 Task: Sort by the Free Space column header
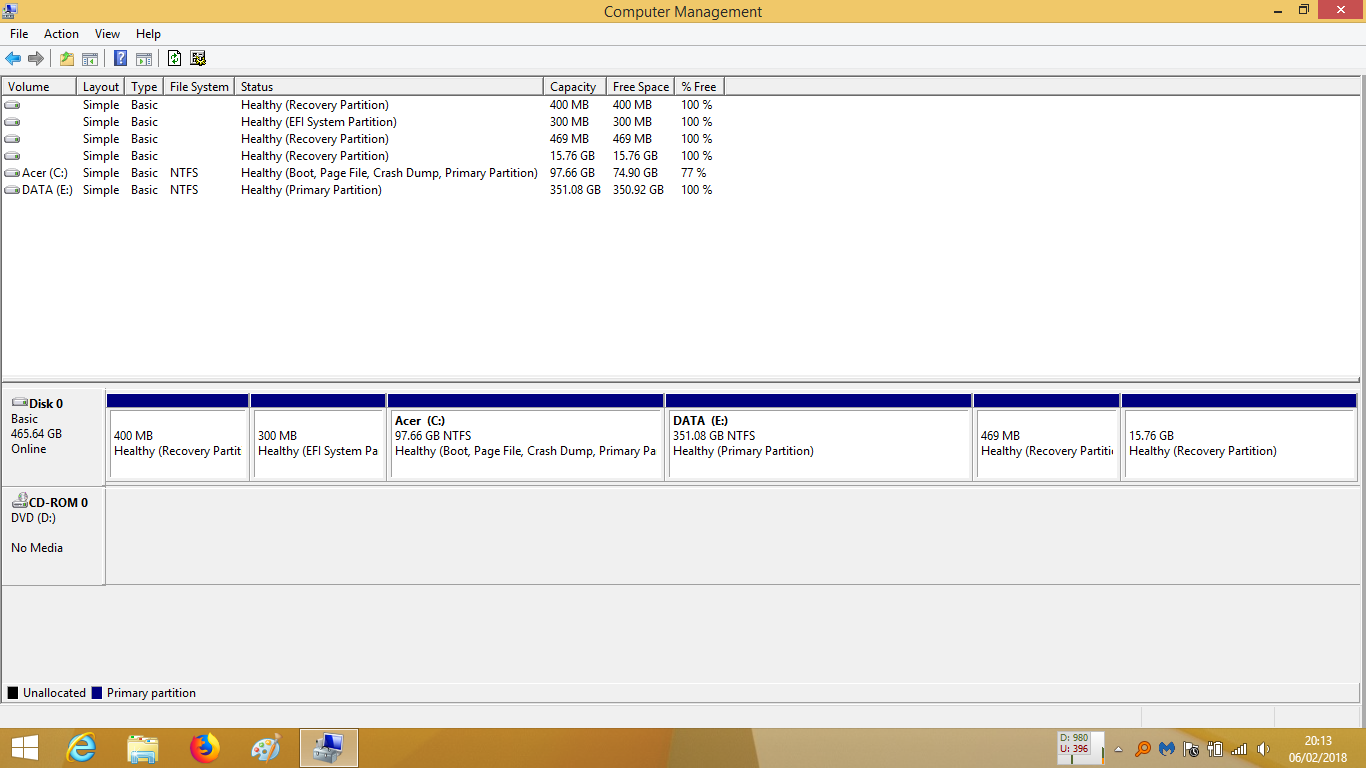641,87
